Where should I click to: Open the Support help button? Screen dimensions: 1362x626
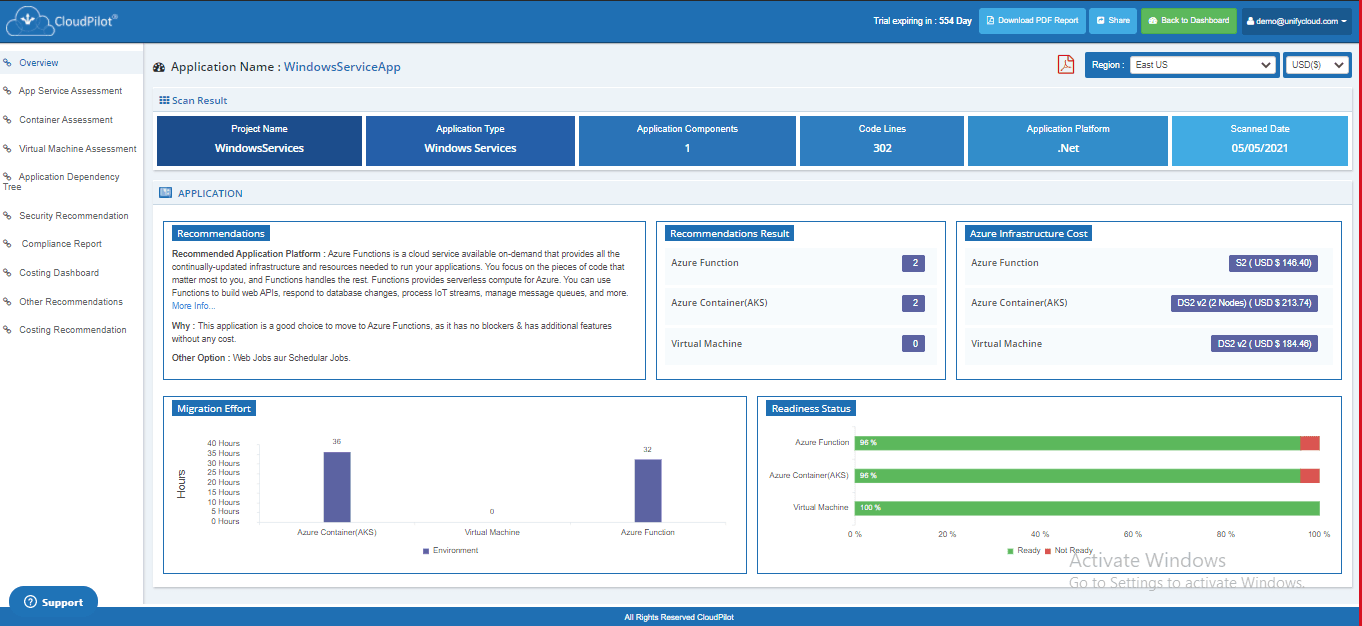pos(54,602)
